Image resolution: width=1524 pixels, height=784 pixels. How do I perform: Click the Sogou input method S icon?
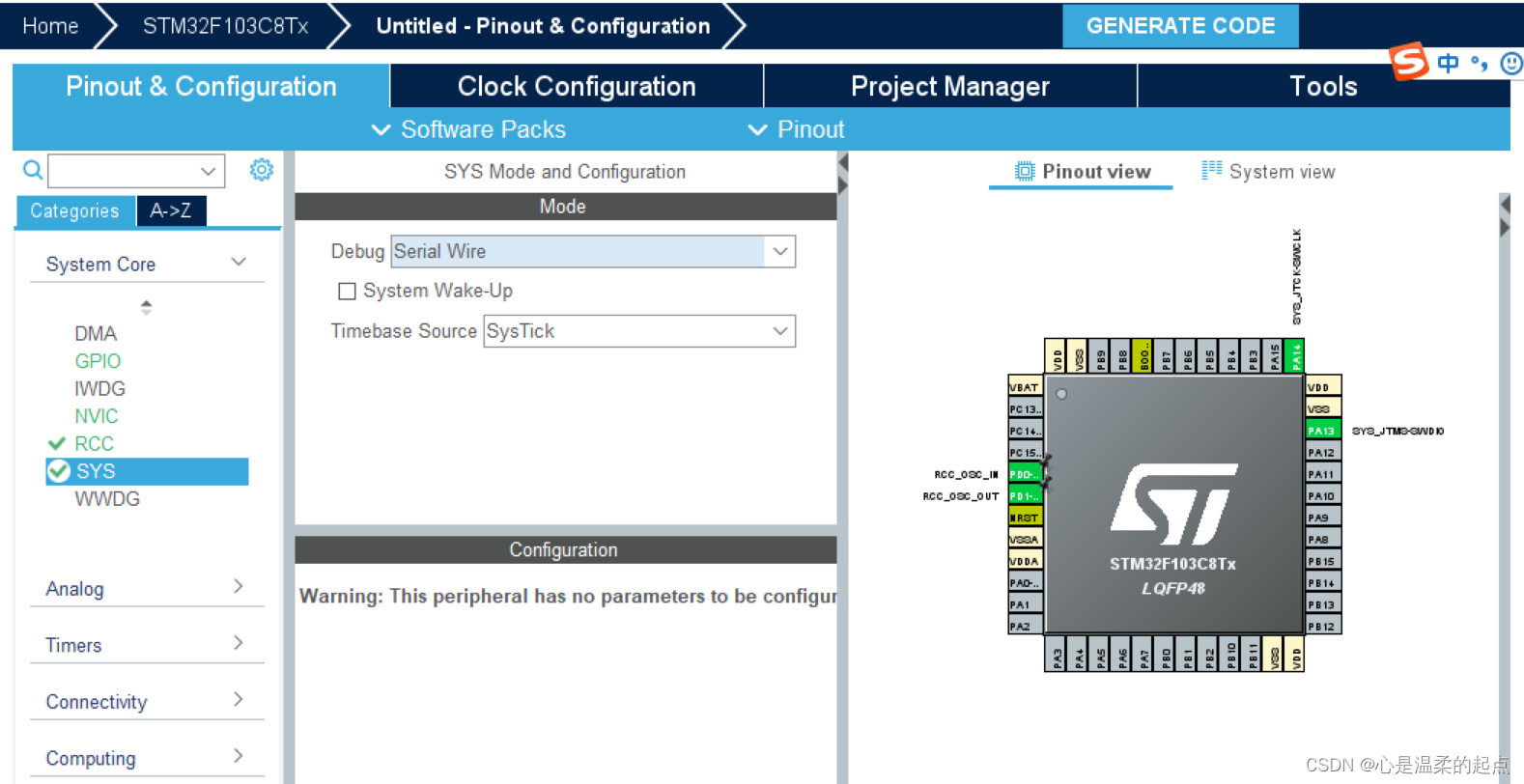(x=1408, y=62)
